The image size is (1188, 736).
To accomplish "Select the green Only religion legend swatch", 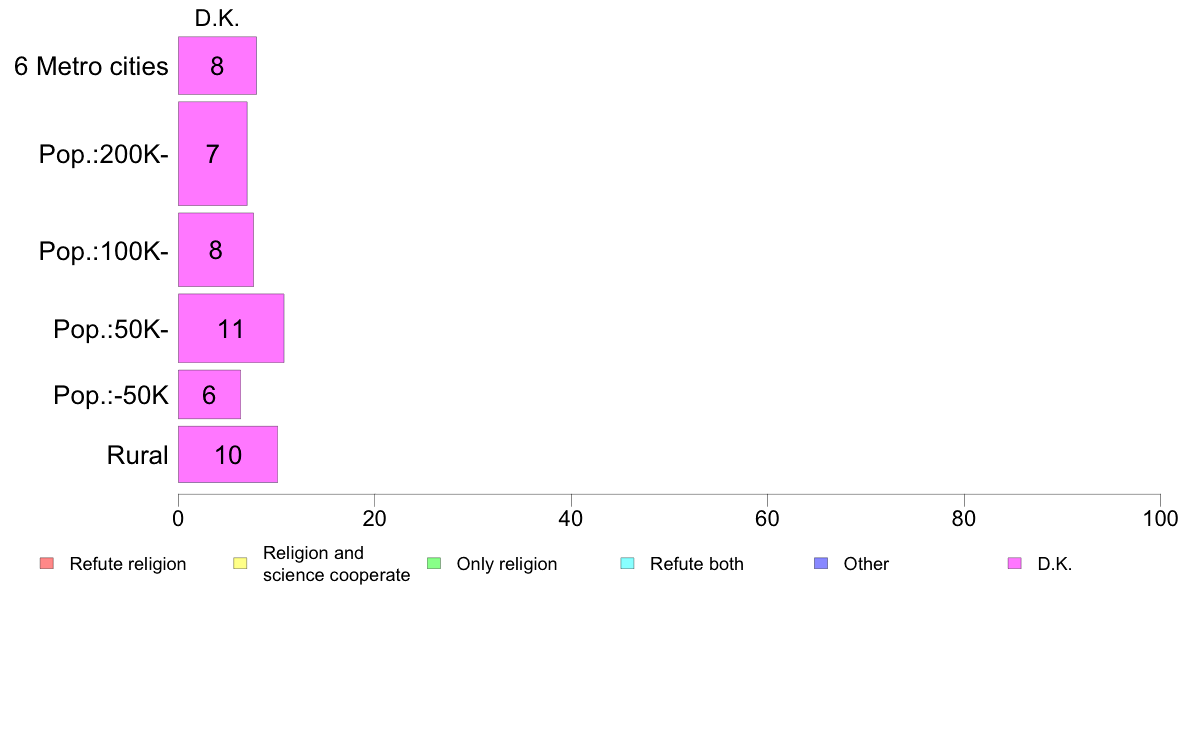I will 434,563.
